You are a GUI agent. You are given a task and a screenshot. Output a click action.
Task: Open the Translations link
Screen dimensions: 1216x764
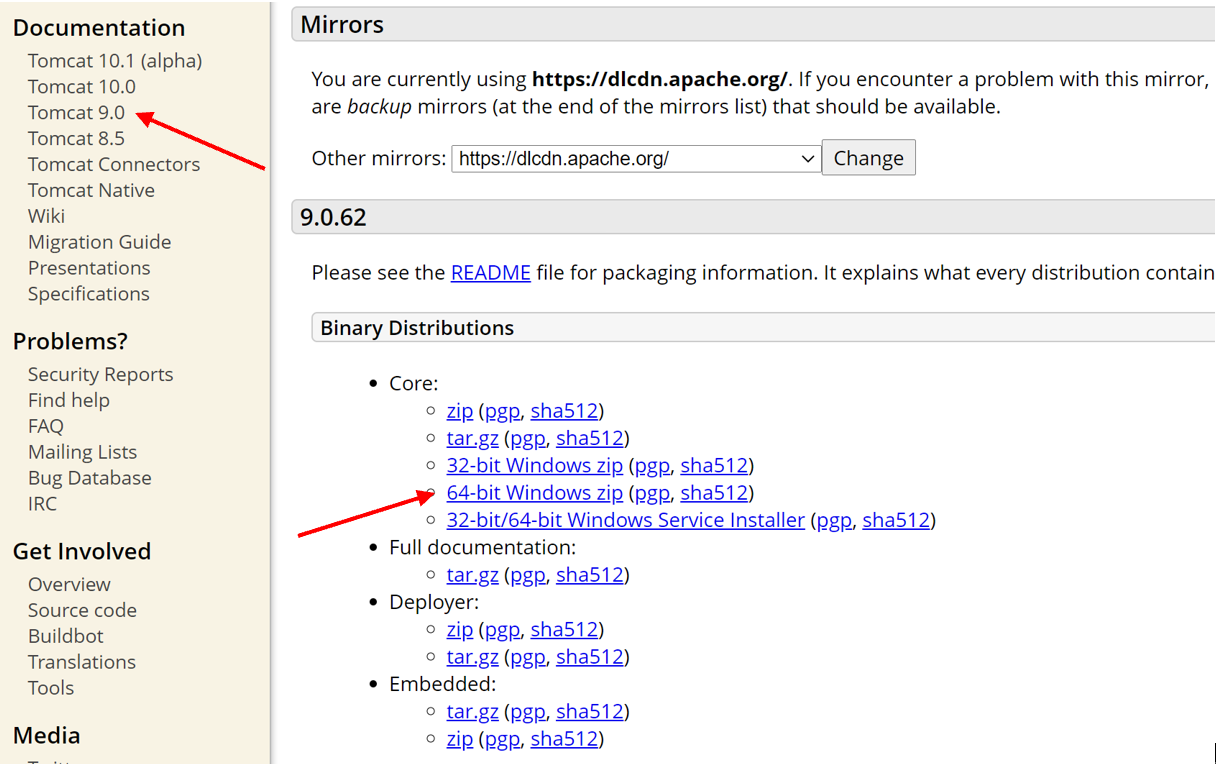tap(82, 663)
